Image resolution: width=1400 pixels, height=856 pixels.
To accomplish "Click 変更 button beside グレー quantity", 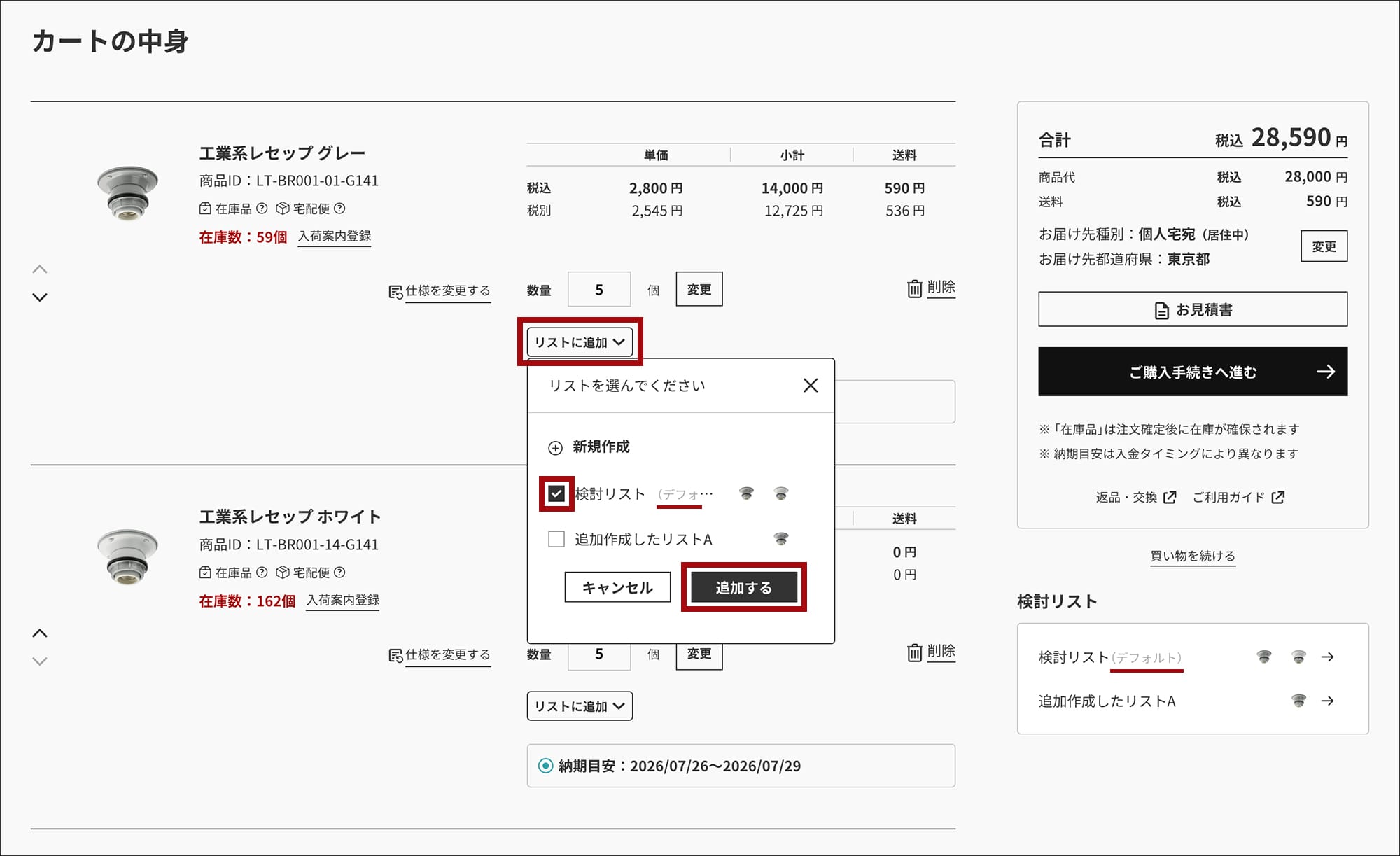I will [x=699, y=290].
